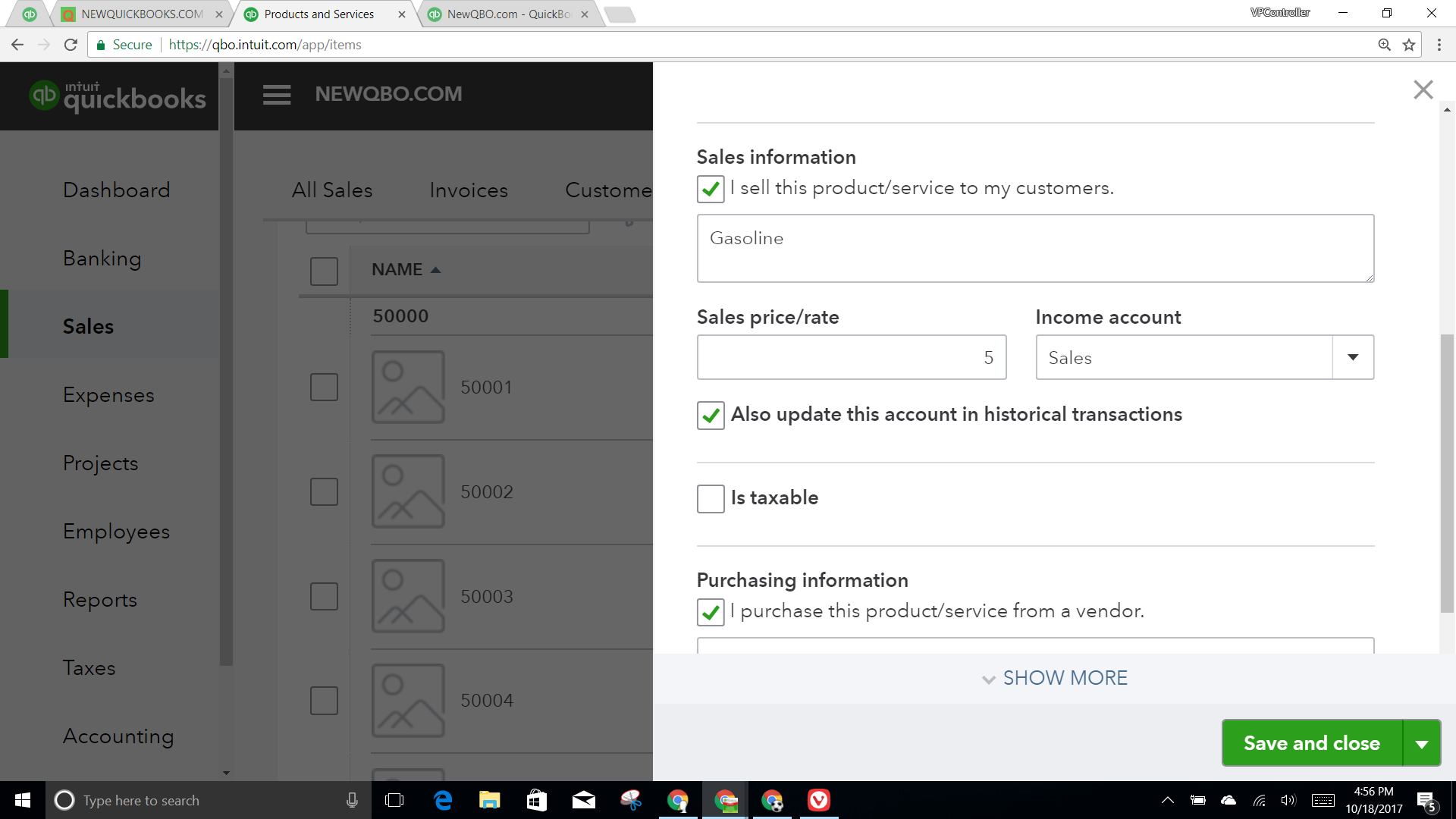This screenshot has width=1456, height=819.
Task: Click the 50001 product image placeholder
Action: click(x=408, y=387)
